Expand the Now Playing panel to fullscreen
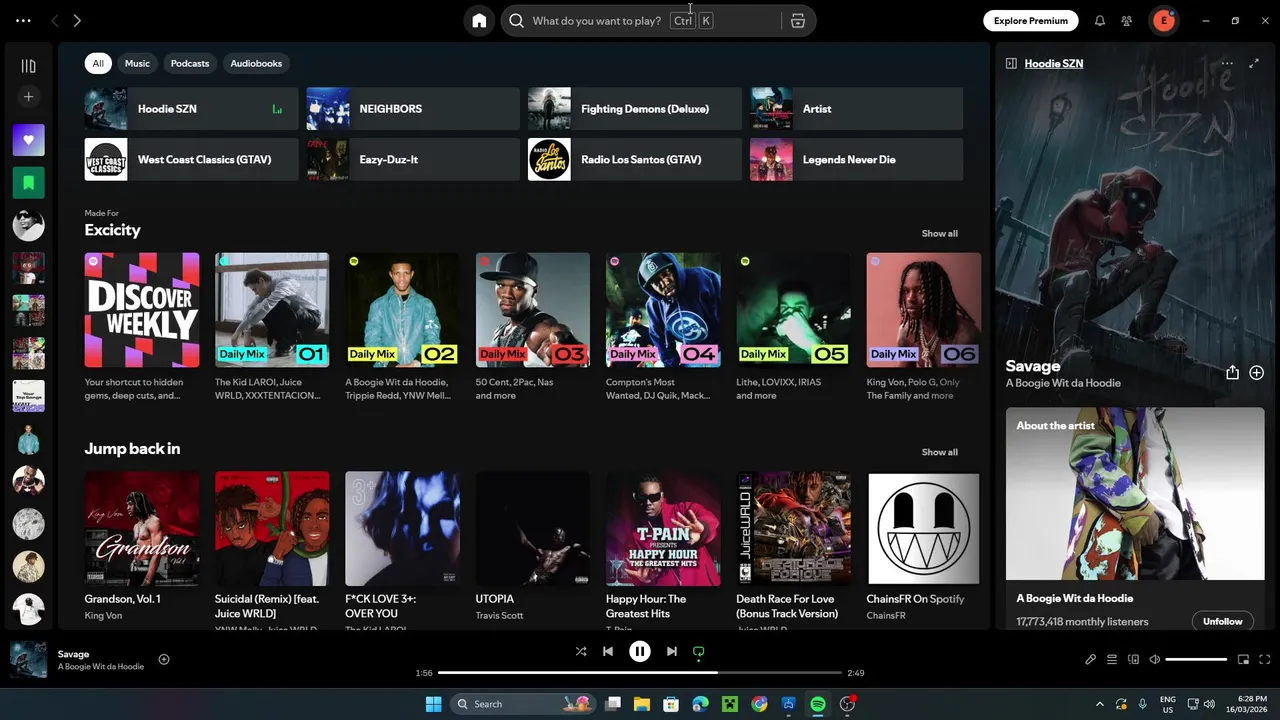 tap(1255, 63)
